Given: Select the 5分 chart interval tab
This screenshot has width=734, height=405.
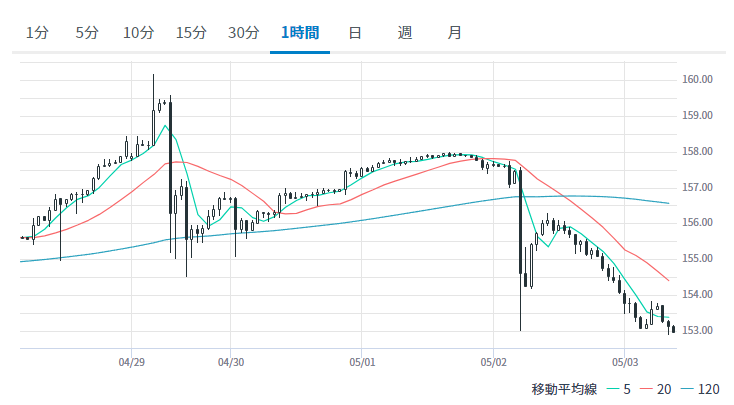Looking at the screenshot, I should coord(88,32).
